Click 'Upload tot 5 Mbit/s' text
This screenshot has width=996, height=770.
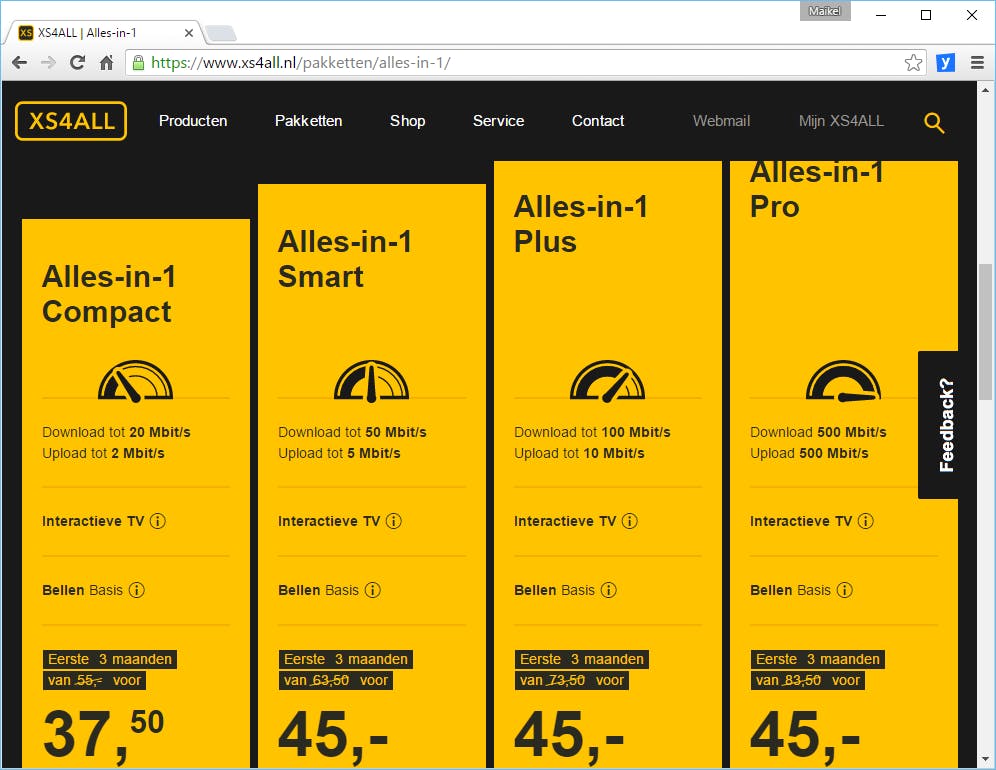click(339, 453)
